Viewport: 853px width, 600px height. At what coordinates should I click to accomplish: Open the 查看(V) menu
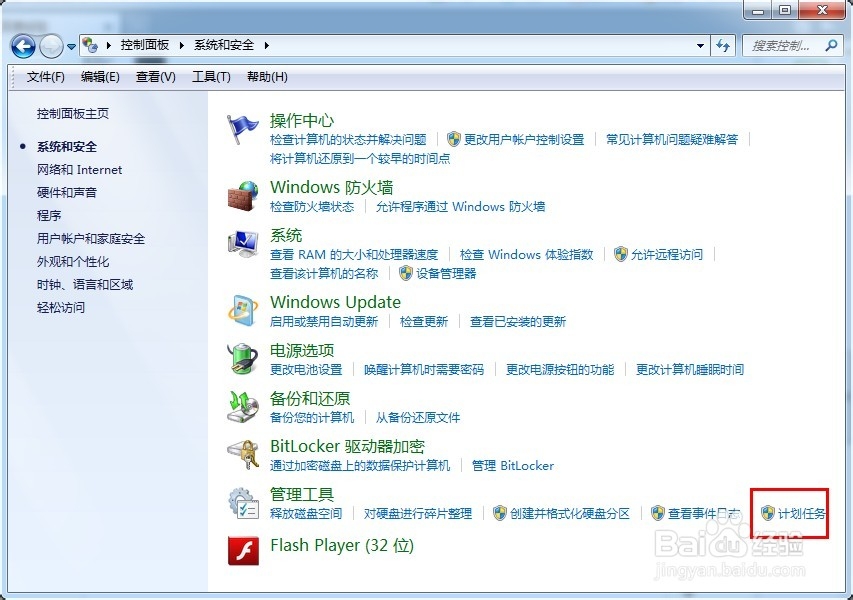(x=156, y=77)
